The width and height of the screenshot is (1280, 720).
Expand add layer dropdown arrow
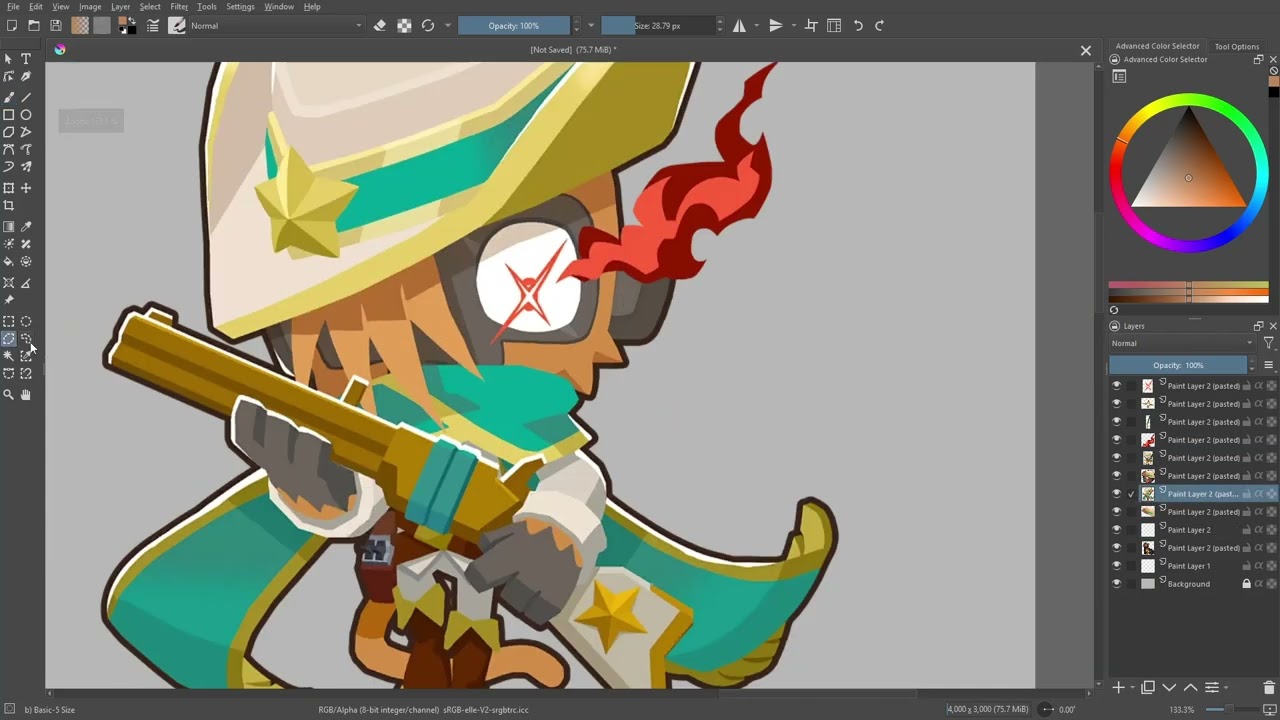point(1132,688)
